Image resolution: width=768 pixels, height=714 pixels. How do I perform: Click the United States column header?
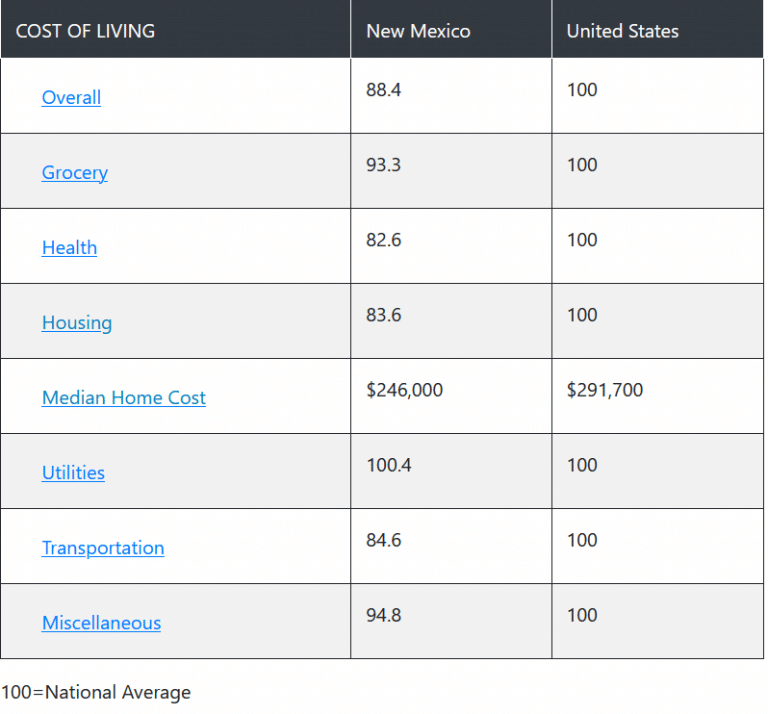pyautogui.click(x=622, y=31)
